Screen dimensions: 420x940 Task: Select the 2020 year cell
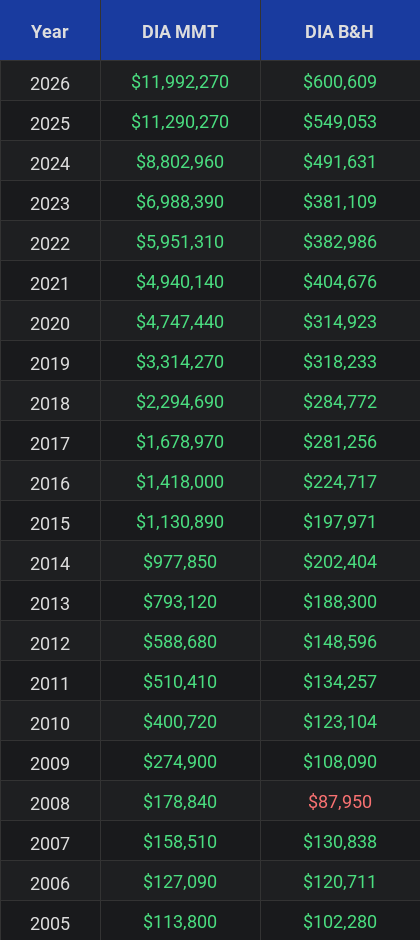(x=50, y=322)
